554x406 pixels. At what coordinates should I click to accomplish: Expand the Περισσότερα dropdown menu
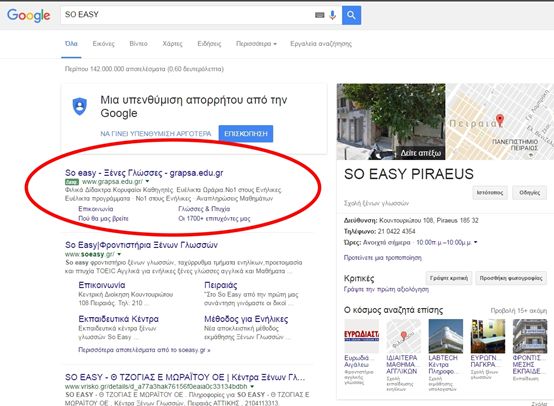[x=256, y=44]
